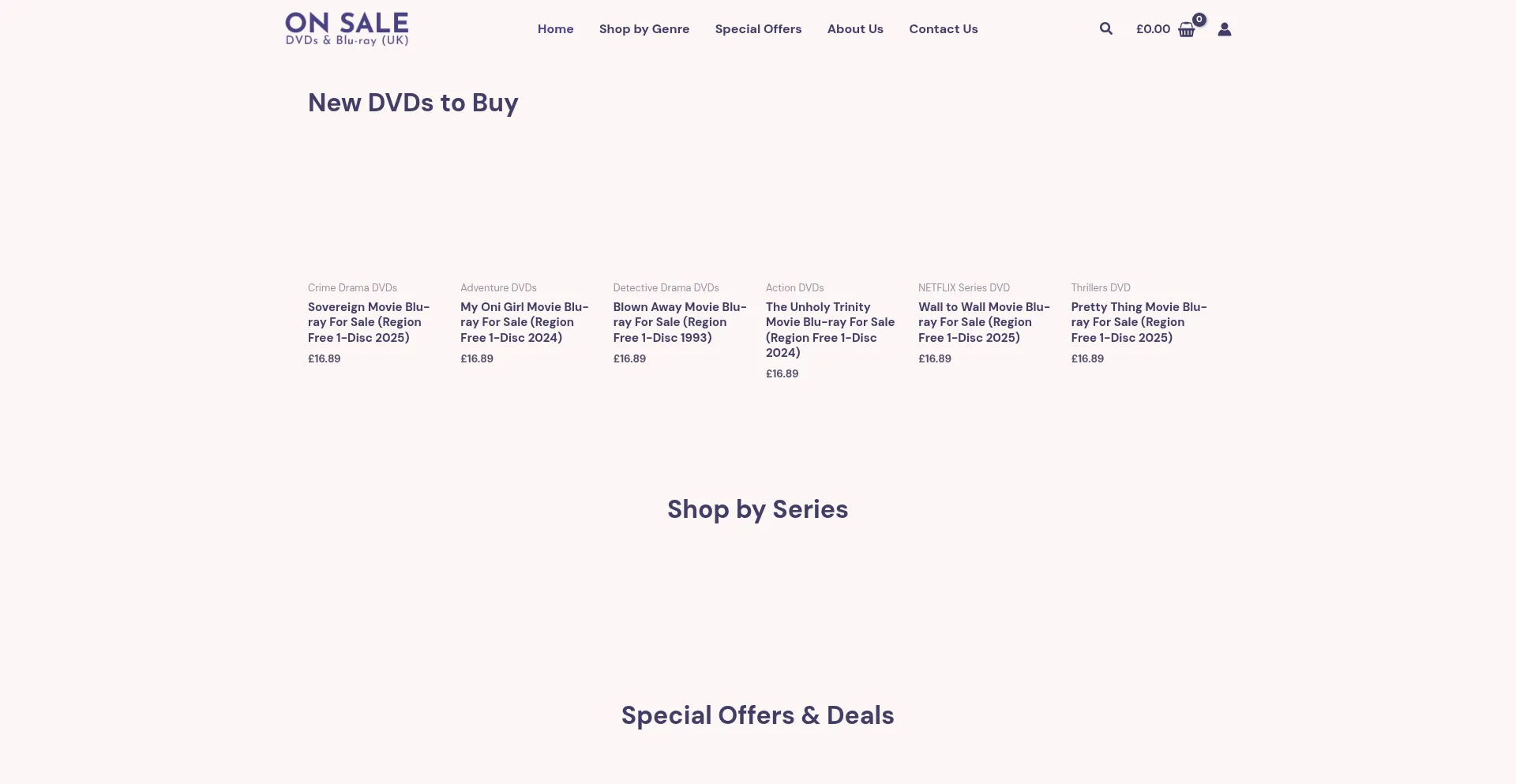View Wall to Wall Blu-ray product
The height and width of the screenshot is (784, 1516).
pyautogui.click(x=984, y=322)
